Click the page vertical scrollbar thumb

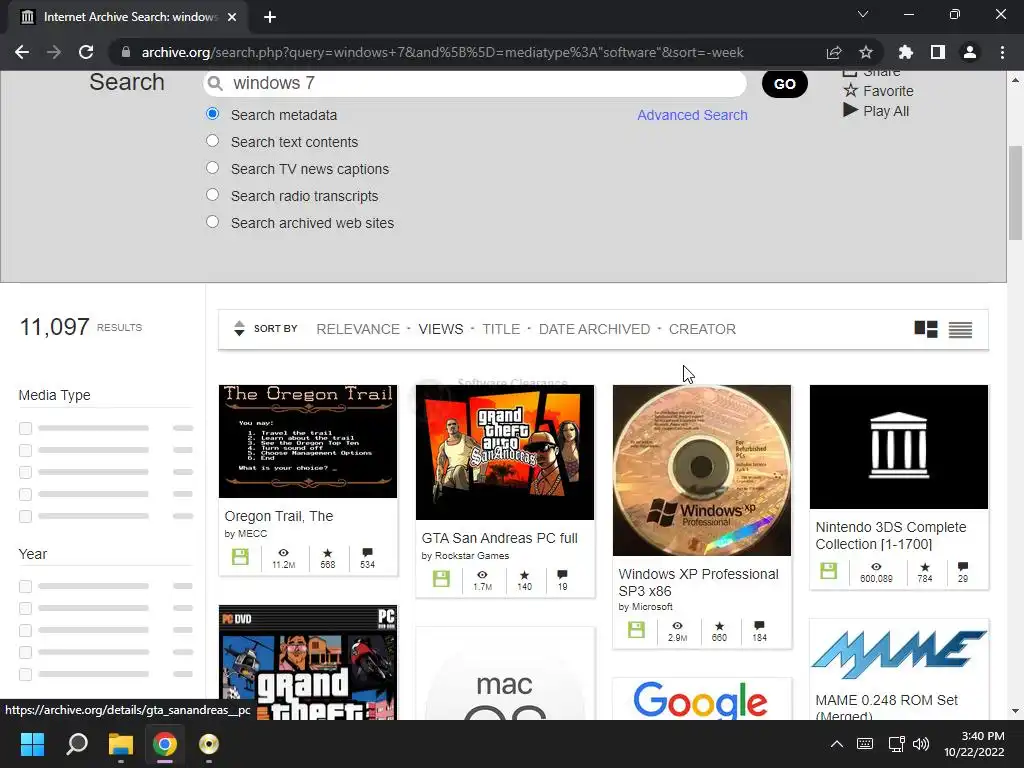click(1015, 193)
